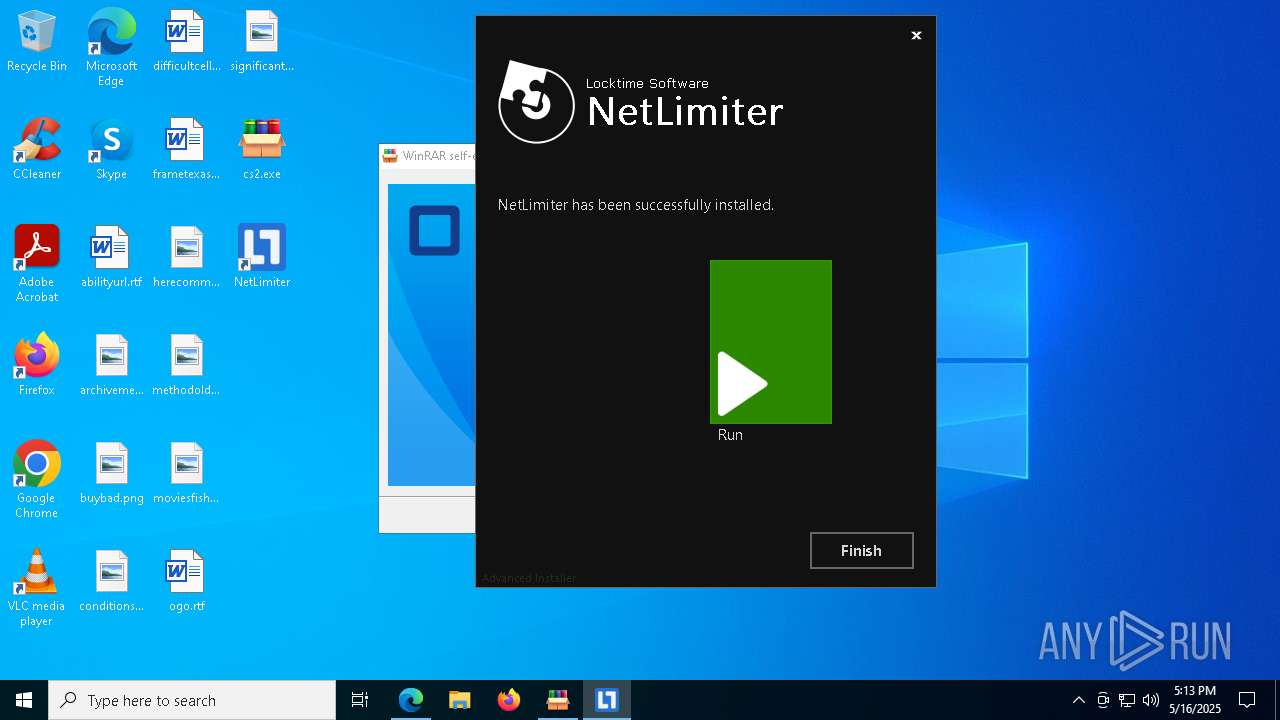Open the clock showing 5:13 PM
The image size is (1280, 720).
pyautogui.click(x=1195, y=700)
